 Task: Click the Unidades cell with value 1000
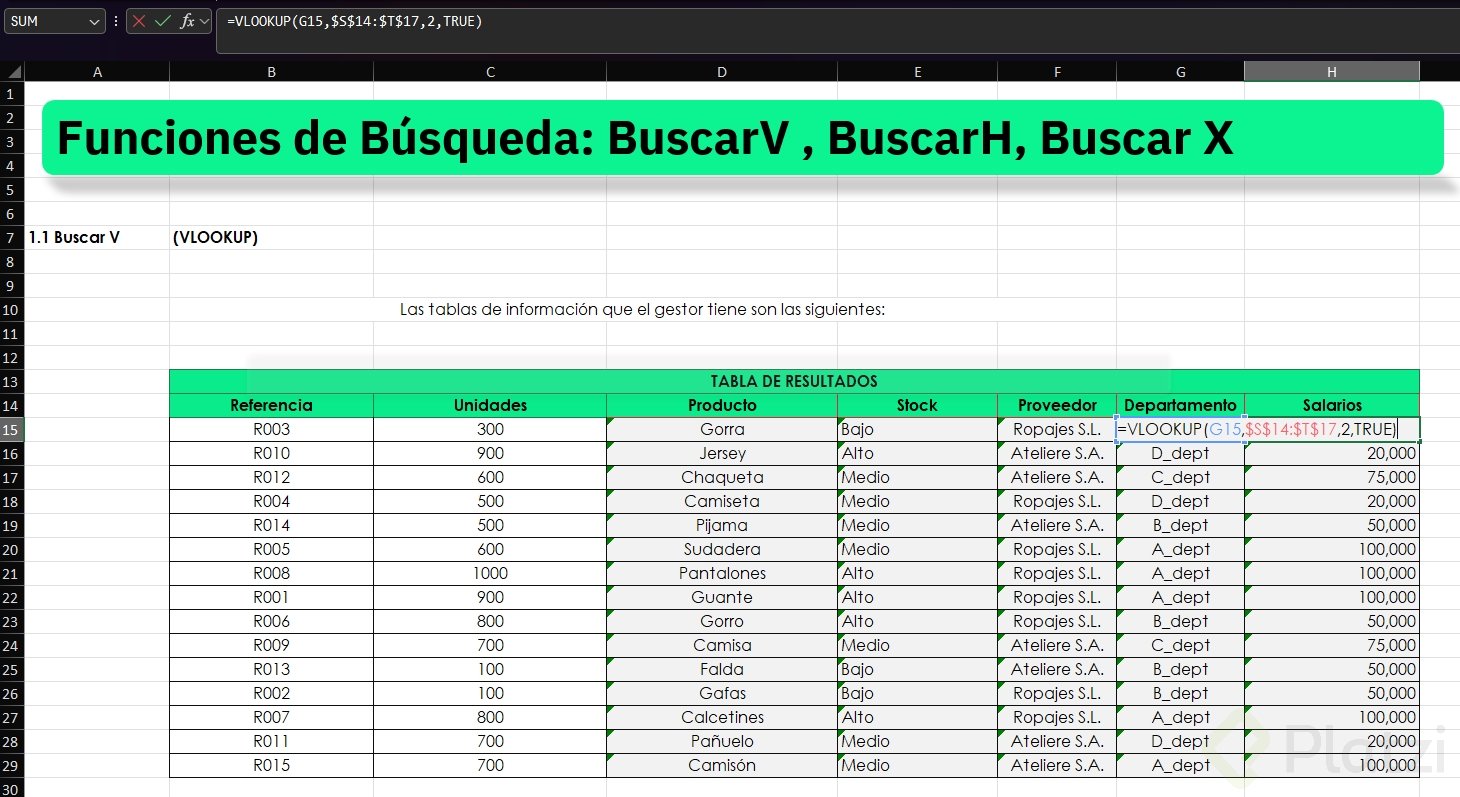[x=490, y=573]
